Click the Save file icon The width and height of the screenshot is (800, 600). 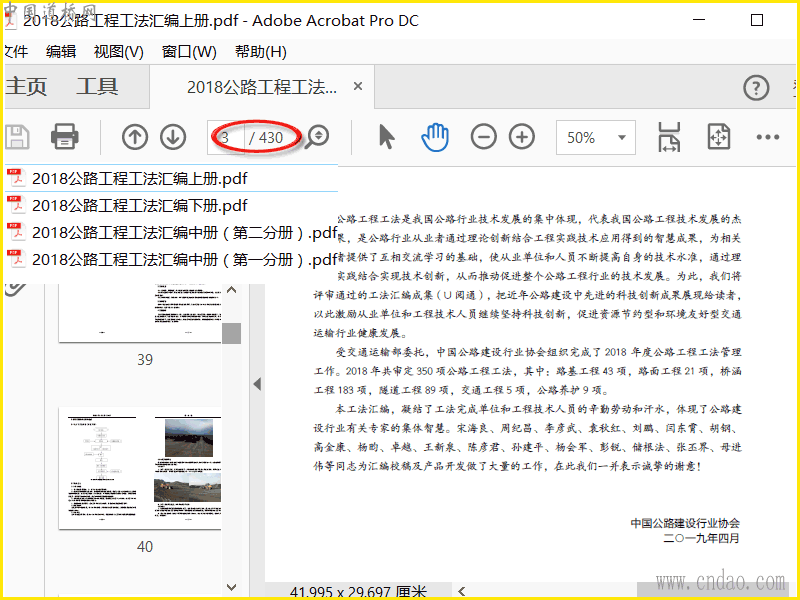[x=17, y=137]
